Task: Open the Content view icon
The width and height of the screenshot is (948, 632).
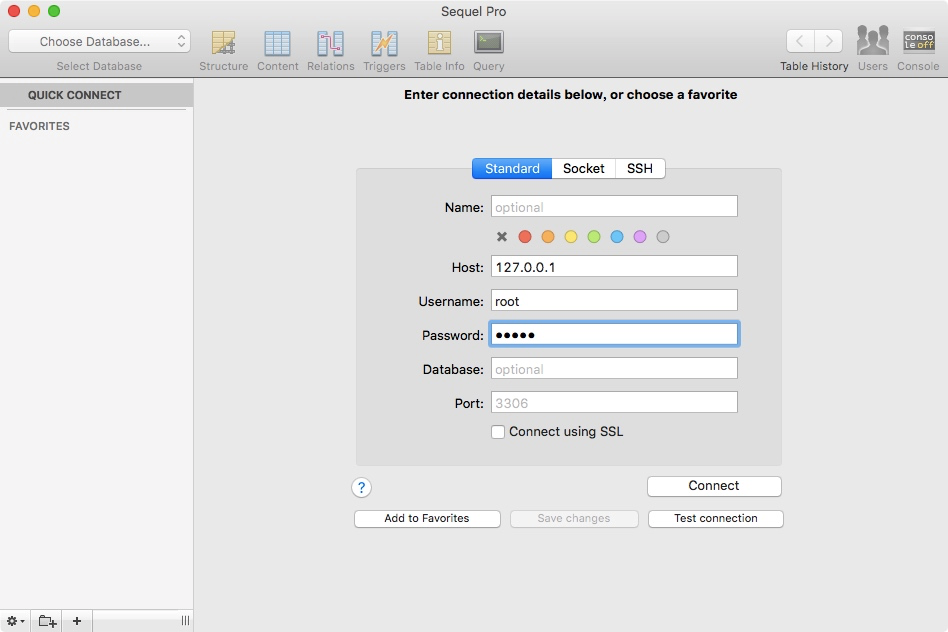Action: coord(277,43)
